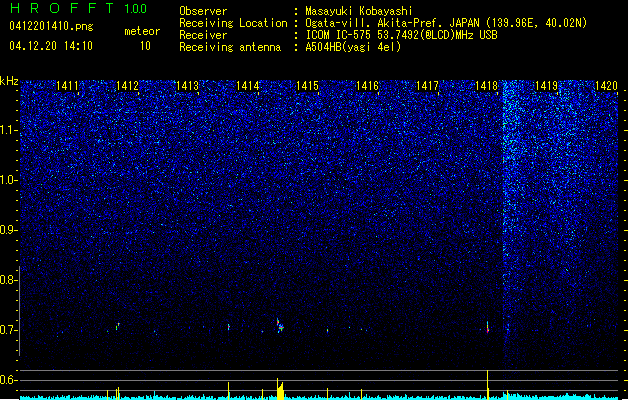Click the 0.7 kHz frequency tick label
Screen dimensions: 629x400
click(8, 330)
